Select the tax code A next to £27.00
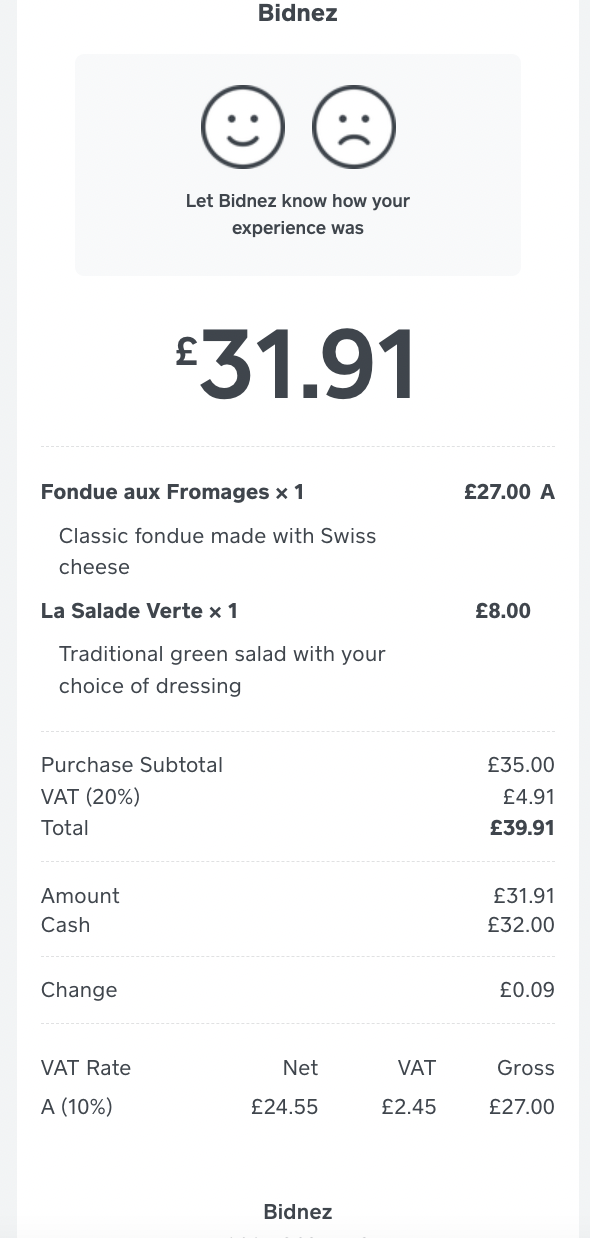The width and height of the screenshot is (590, 1238). pyautogui.click(x=546, y=491)
